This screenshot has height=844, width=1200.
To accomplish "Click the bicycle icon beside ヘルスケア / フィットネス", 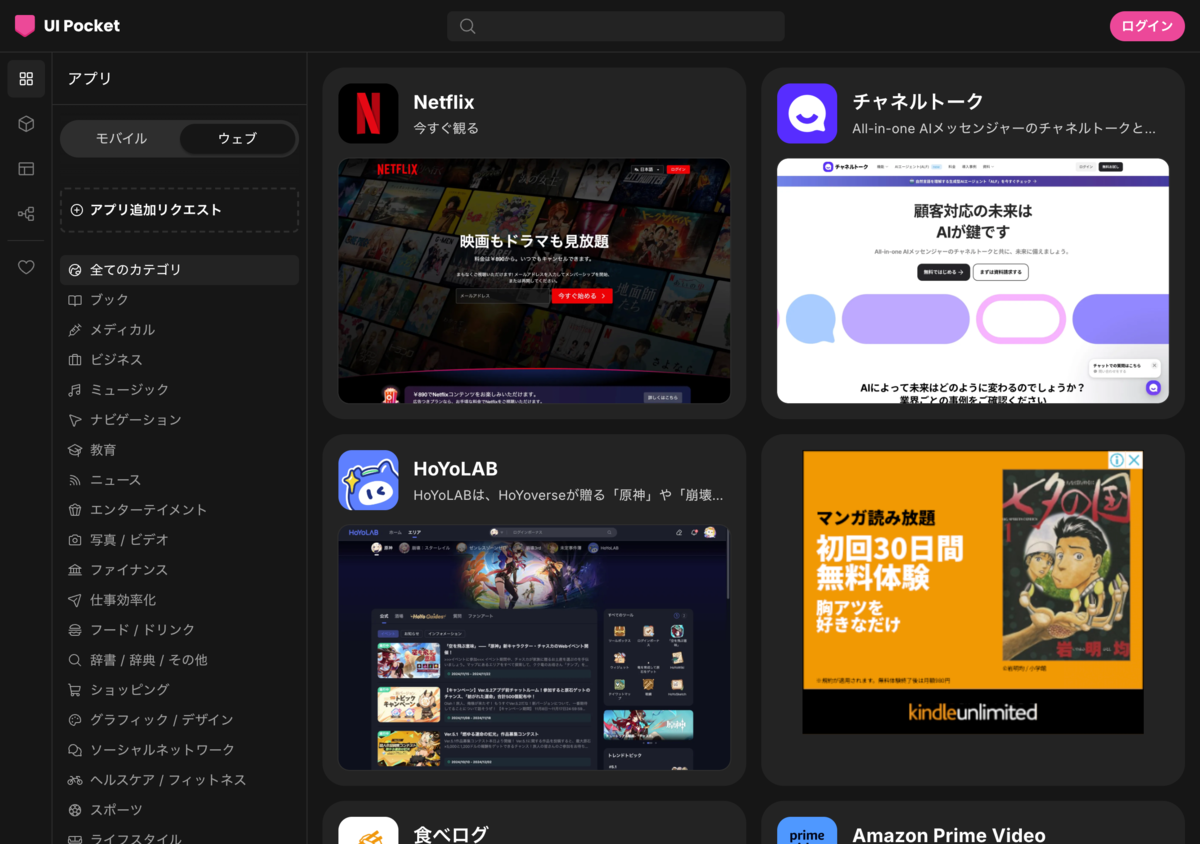I will [75, 780].
